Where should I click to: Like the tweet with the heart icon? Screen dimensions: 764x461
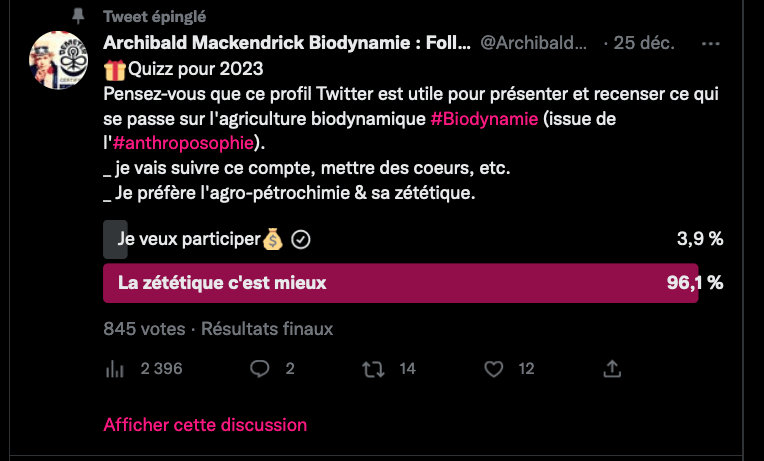[493, 369]
